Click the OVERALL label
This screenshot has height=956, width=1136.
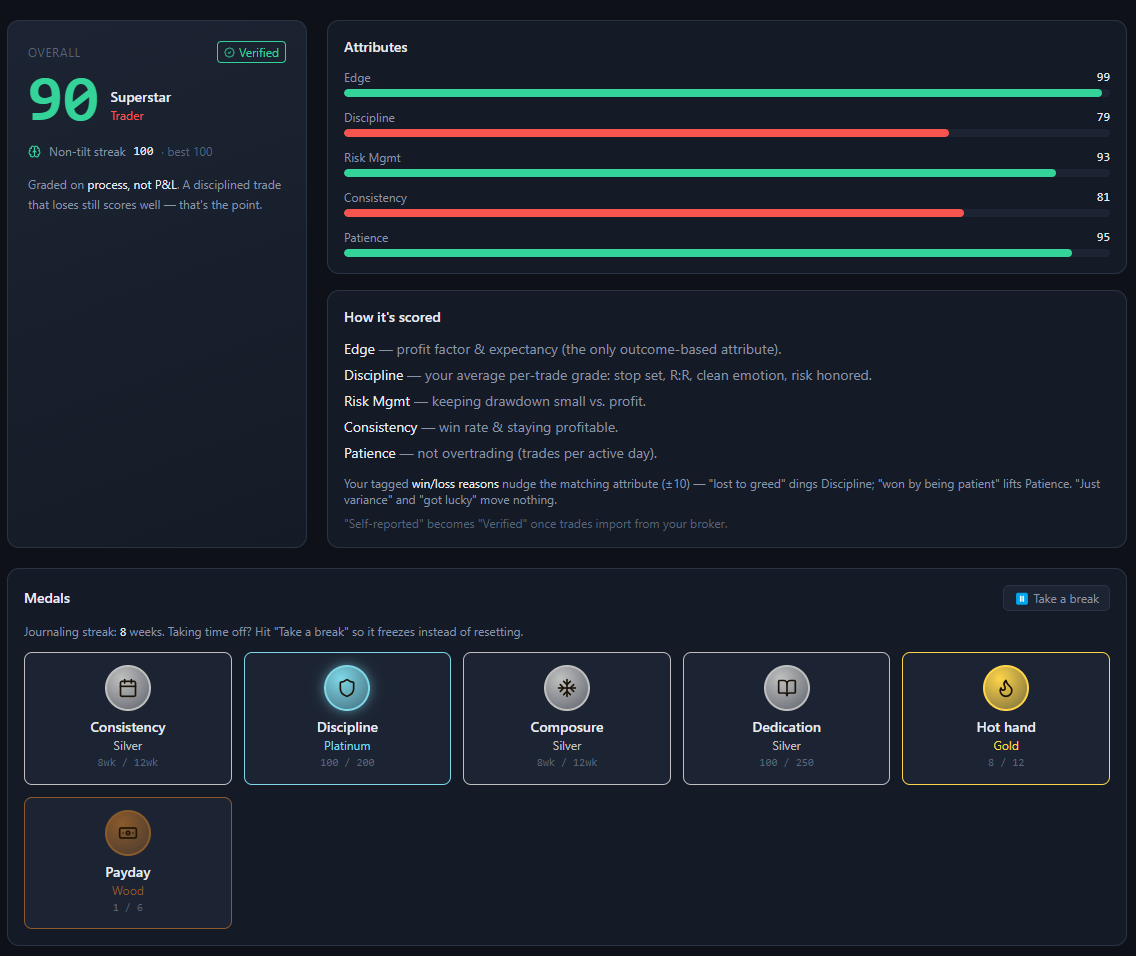click(x=54, y=53)
